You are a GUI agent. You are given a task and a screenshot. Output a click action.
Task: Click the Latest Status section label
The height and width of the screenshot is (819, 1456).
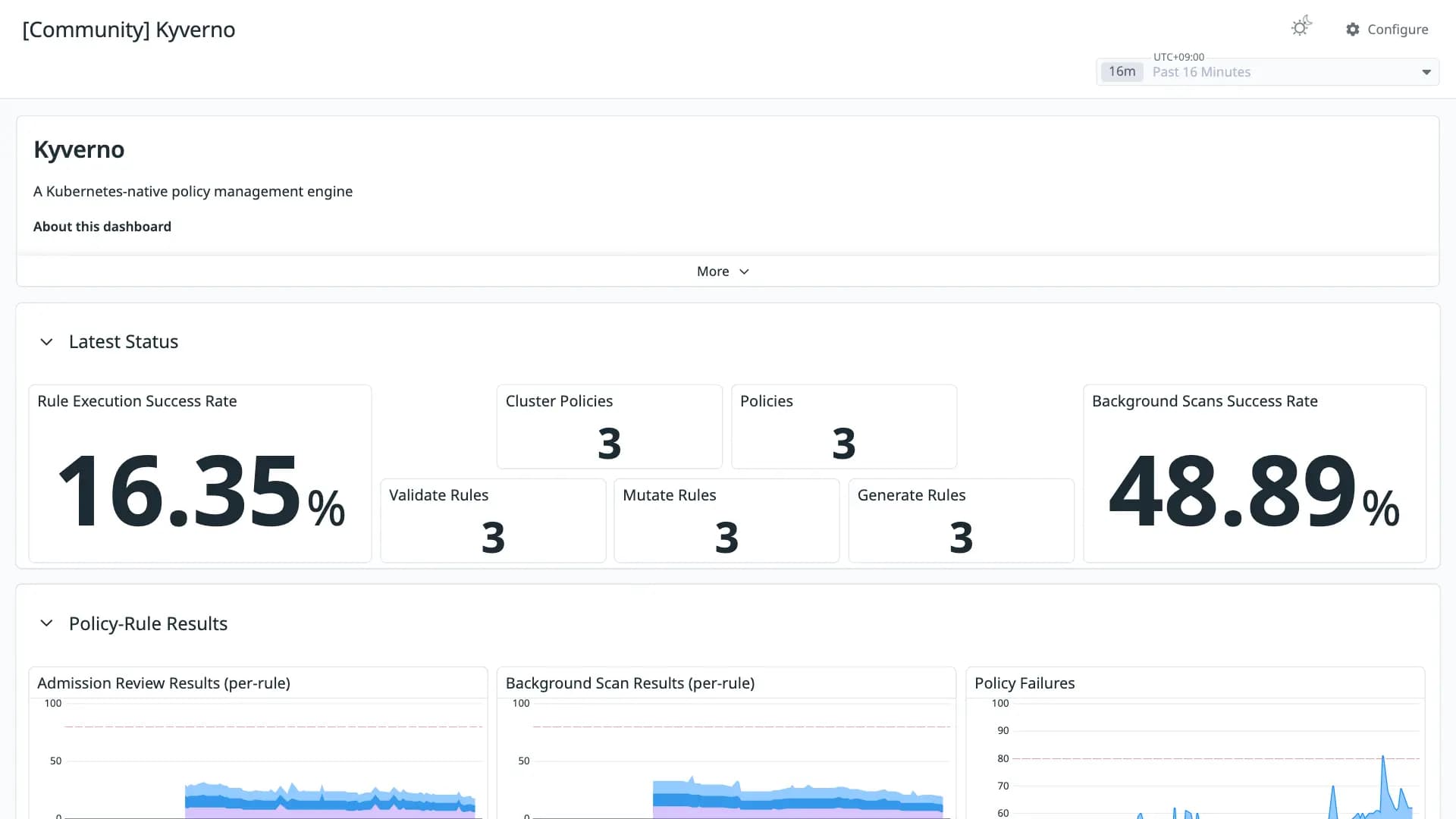124,342
